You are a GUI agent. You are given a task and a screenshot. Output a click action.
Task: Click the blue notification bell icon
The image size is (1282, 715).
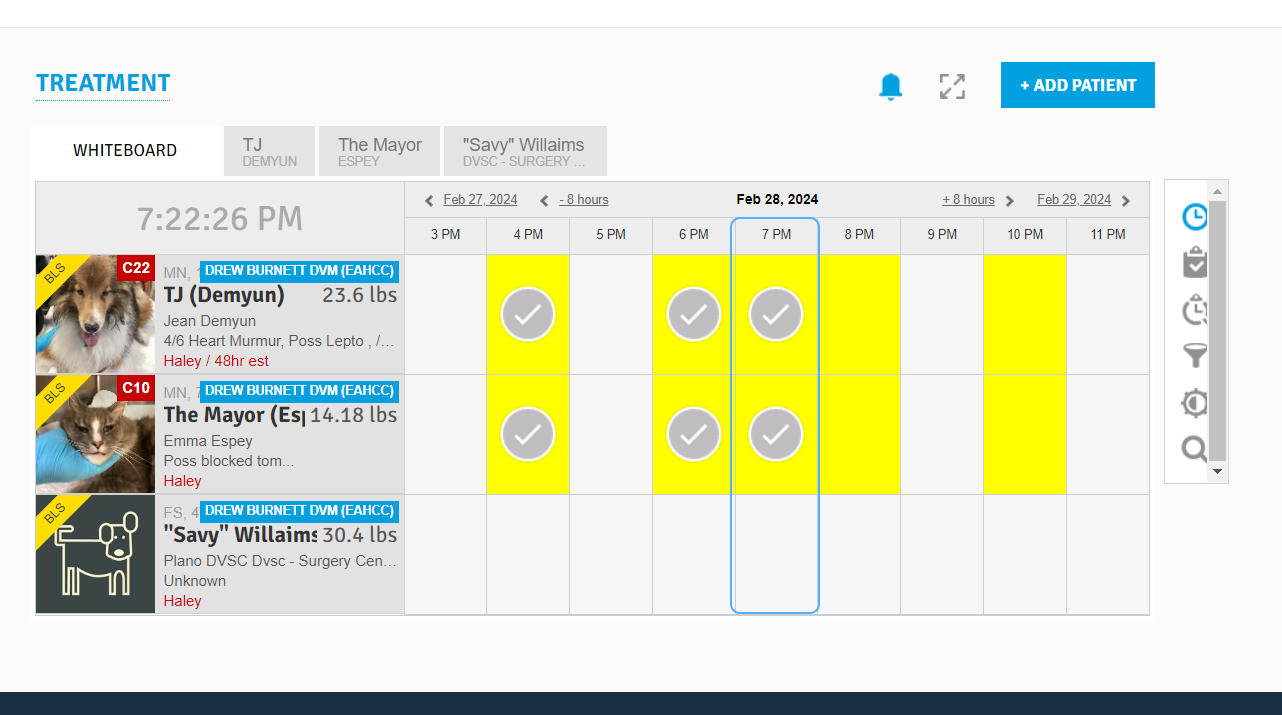890,87
